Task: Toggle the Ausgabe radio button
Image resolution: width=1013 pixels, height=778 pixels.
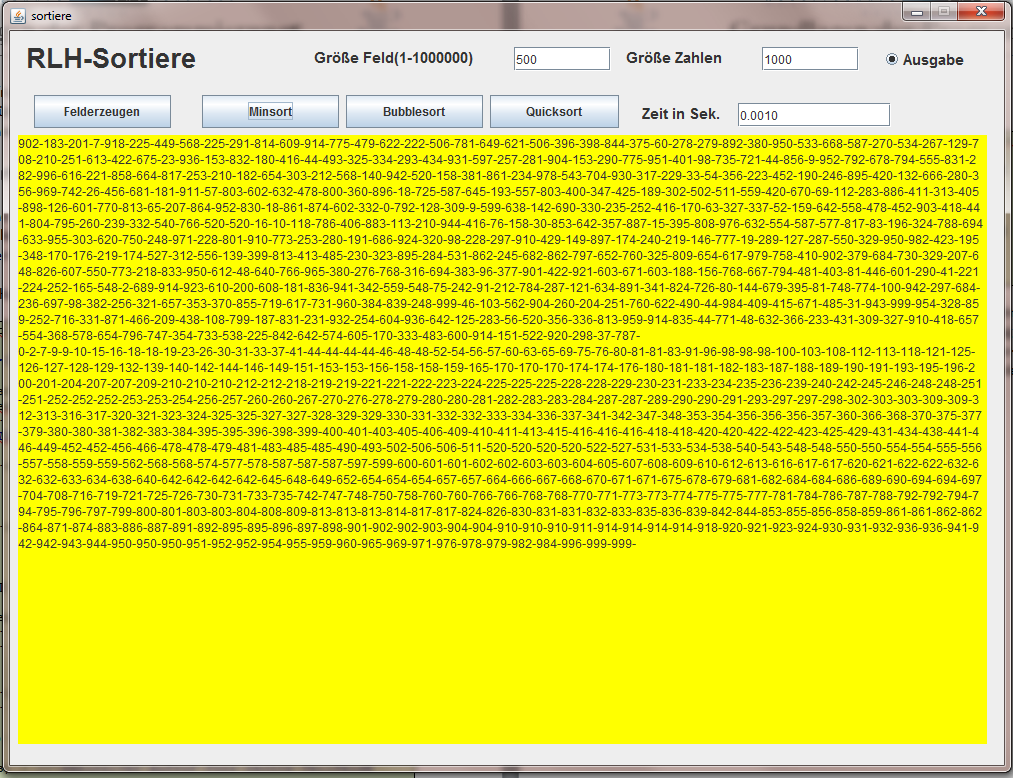Action: click(892, 59)
